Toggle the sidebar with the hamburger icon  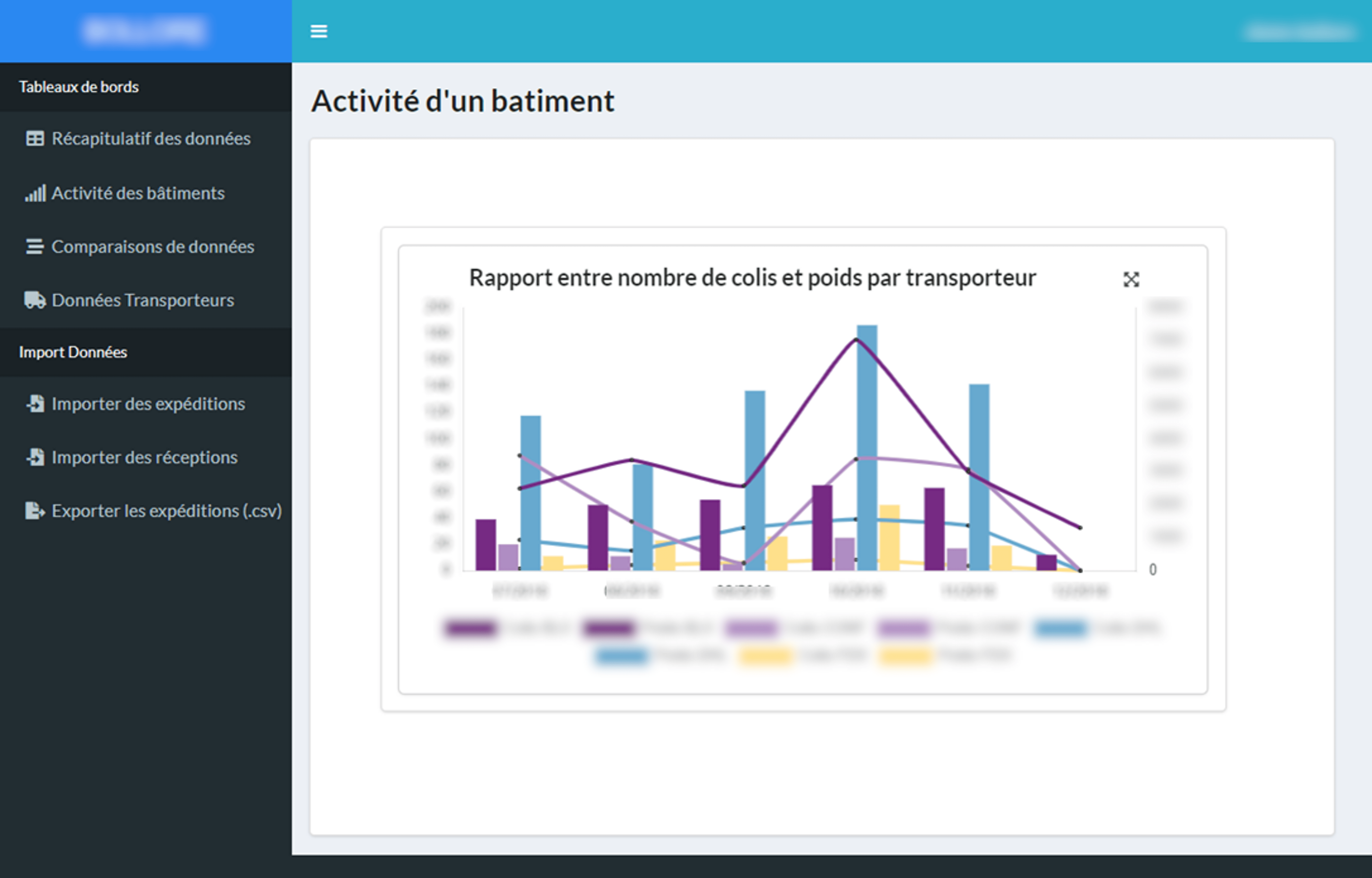tap(319, 31)
